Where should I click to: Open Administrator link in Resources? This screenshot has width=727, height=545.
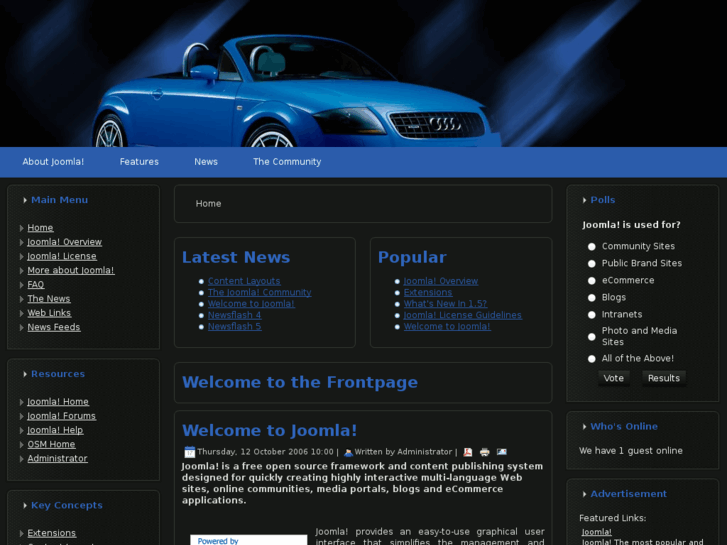point(57,459)
